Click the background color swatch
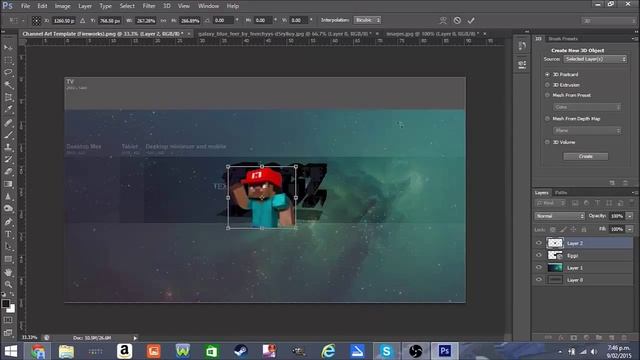The width and height of the screenshot is (640, 360). 11,309
